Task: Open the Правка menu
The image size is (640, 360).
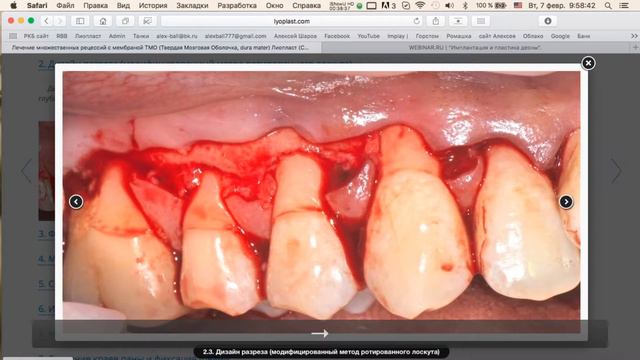Action: 96,6
